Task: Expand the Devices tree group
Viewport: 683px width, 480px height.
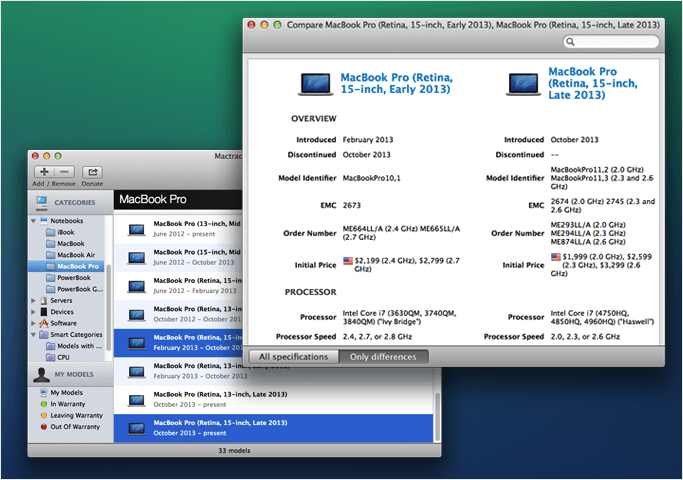Action: pos(34,312)
